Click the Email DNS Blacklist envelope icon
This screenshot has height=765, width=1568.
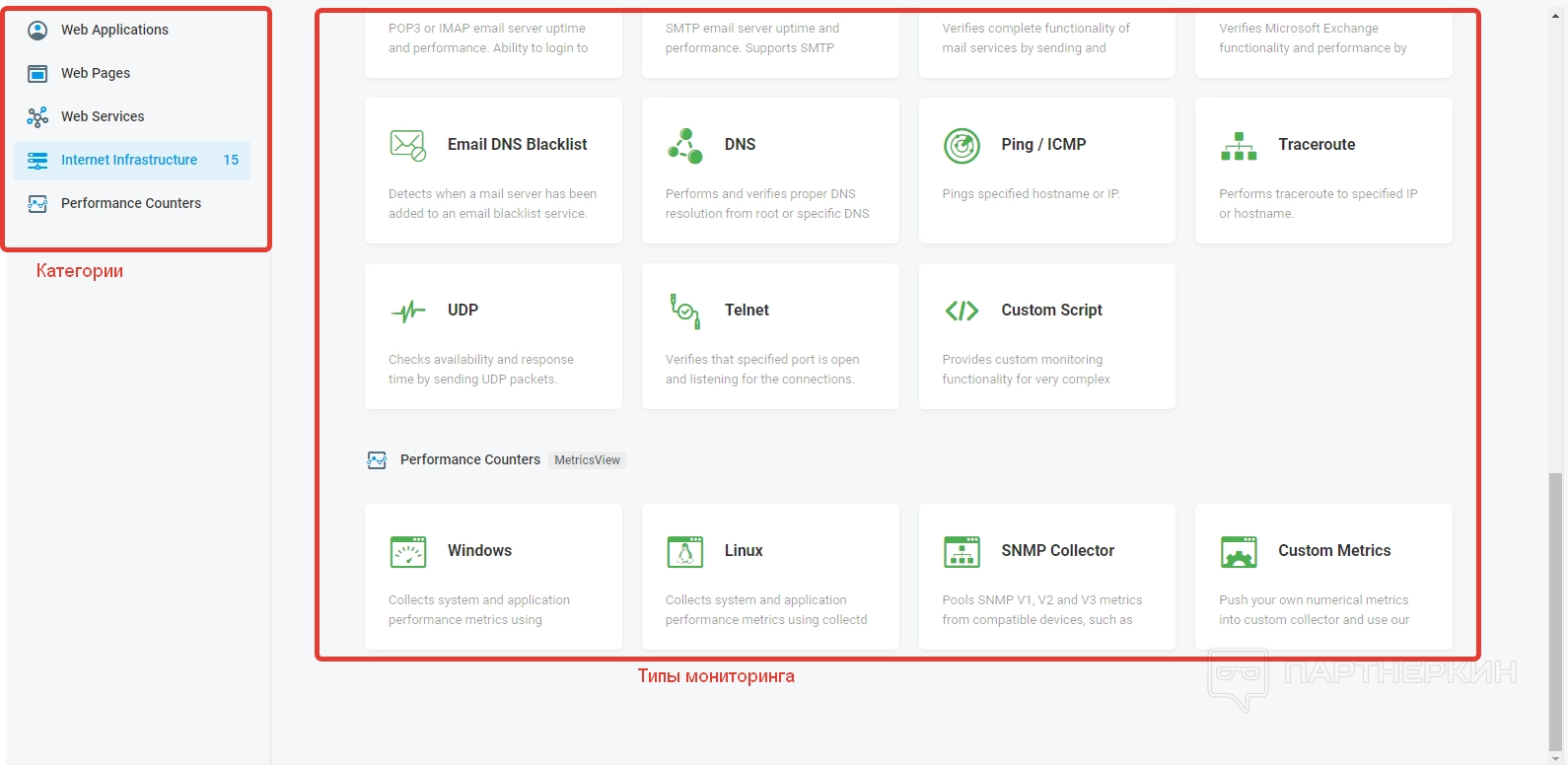[407, 145]
